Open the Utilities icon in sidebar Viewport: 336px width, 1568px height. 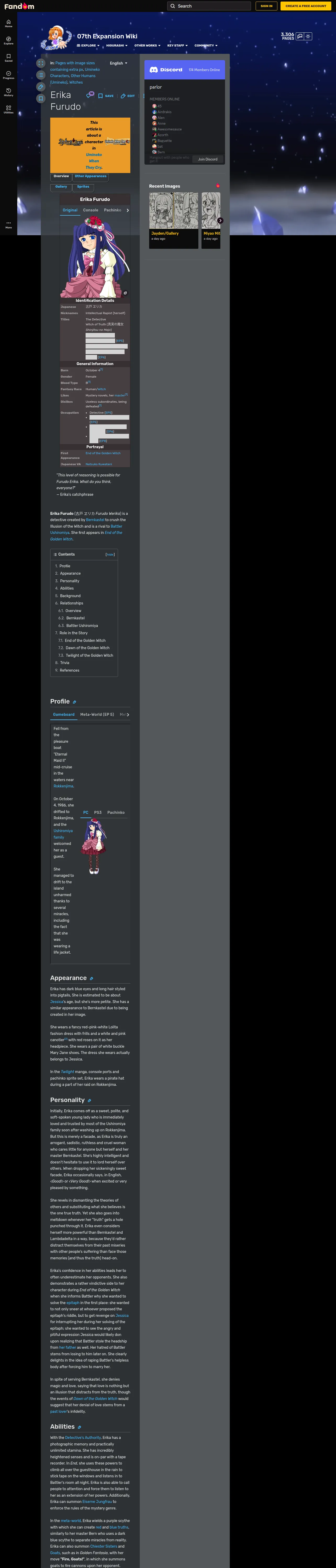tap(9, 108)
